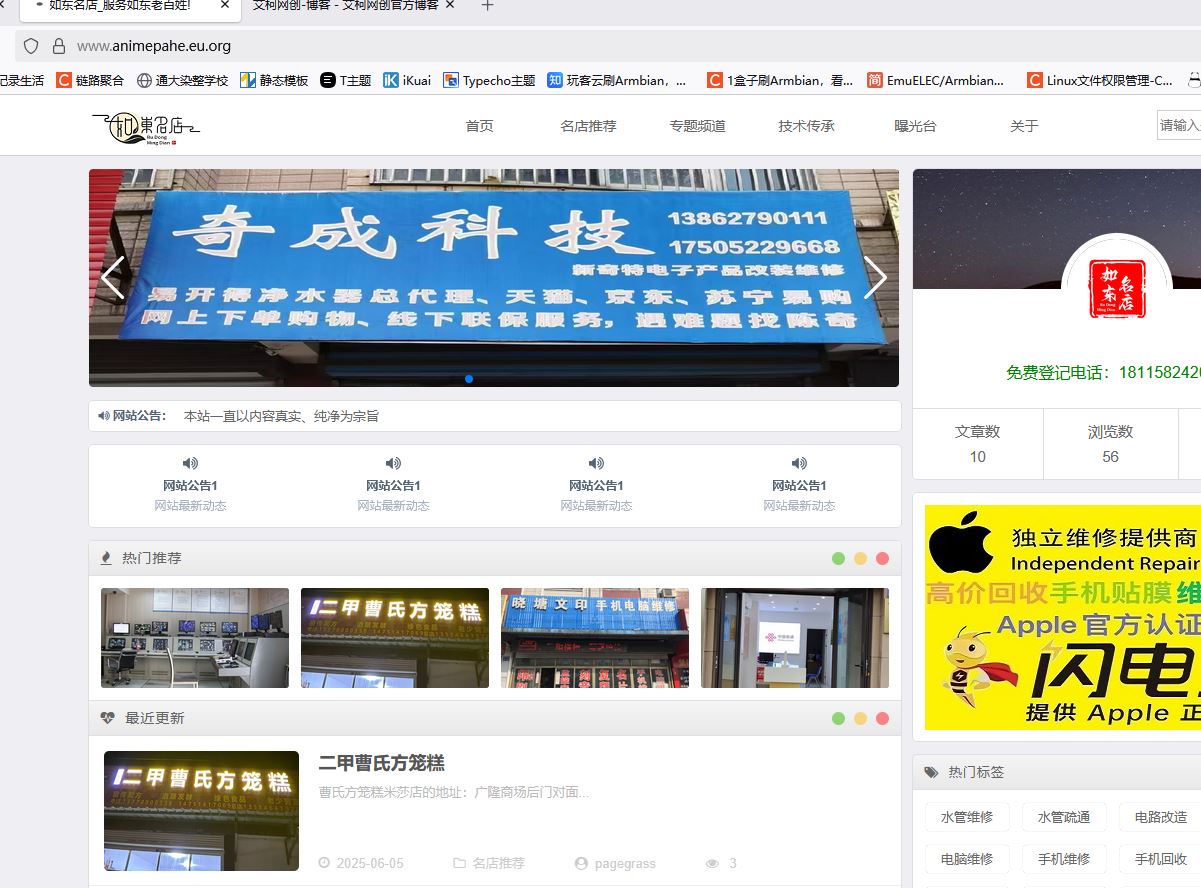
Task: Open the 二甲曹氏方笼糕 article title
Action: (381, 763)
